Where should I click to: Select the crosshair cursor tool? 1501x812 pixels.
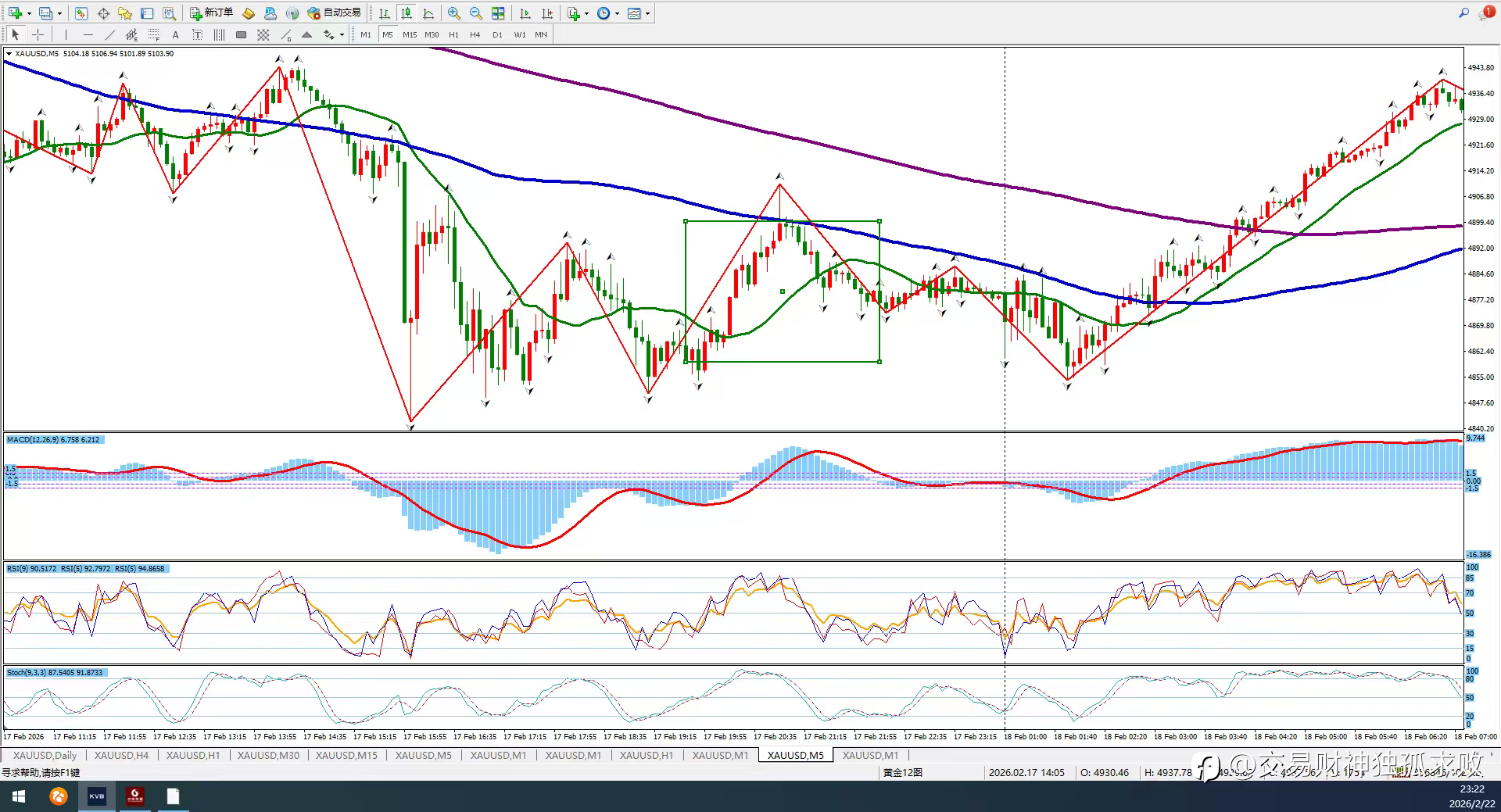coord(38,34)
